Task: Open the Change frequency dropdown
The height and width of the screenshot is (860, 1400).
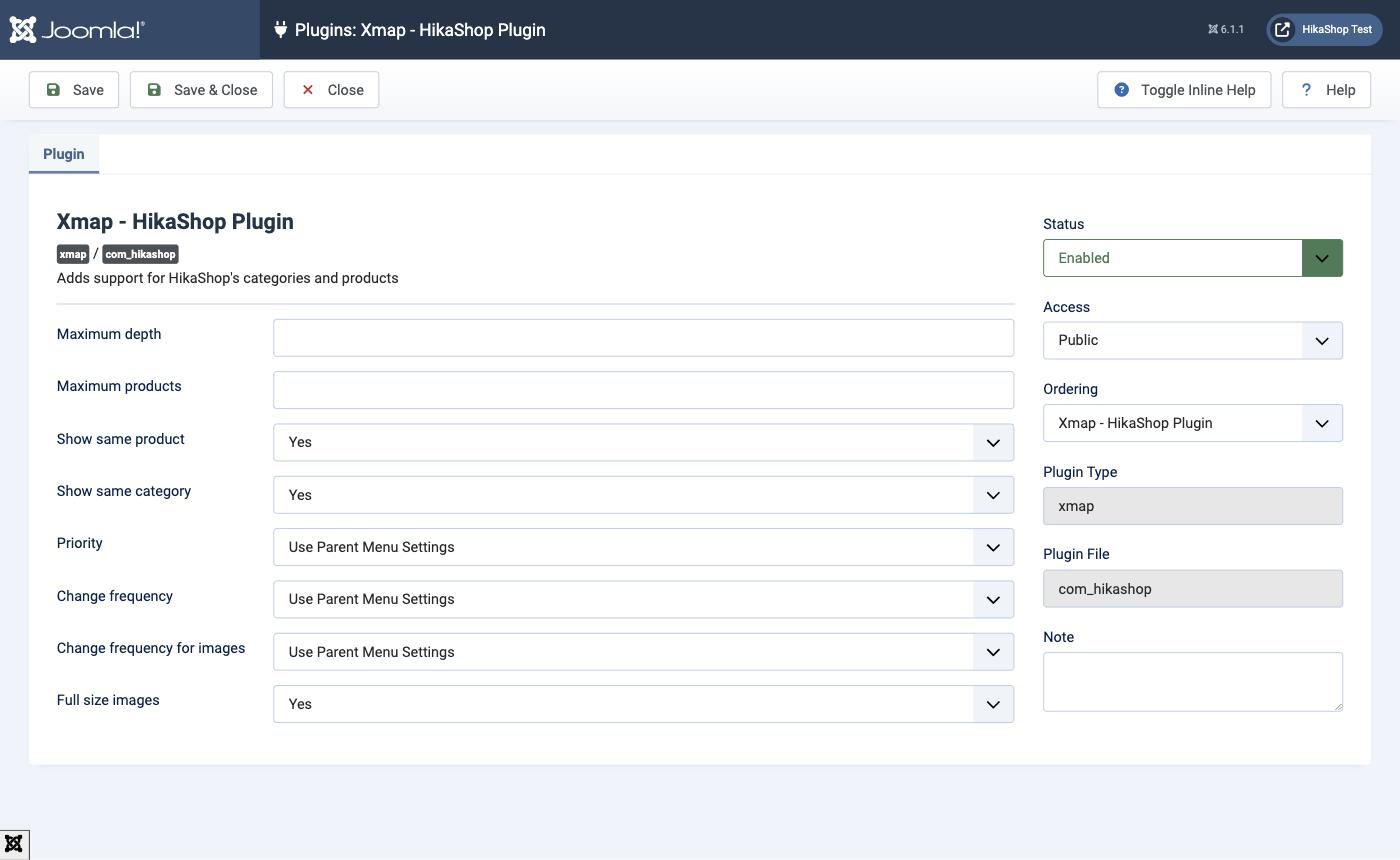Action: point(643,599)
